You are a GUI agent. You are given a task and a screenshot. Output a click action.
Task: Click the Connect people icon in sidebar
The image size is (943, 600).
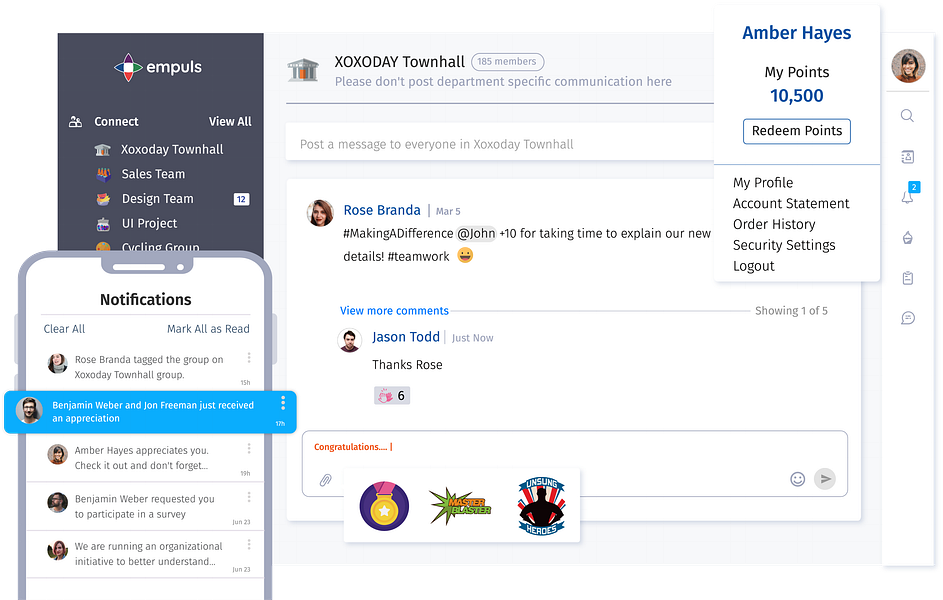pos(75,121)
